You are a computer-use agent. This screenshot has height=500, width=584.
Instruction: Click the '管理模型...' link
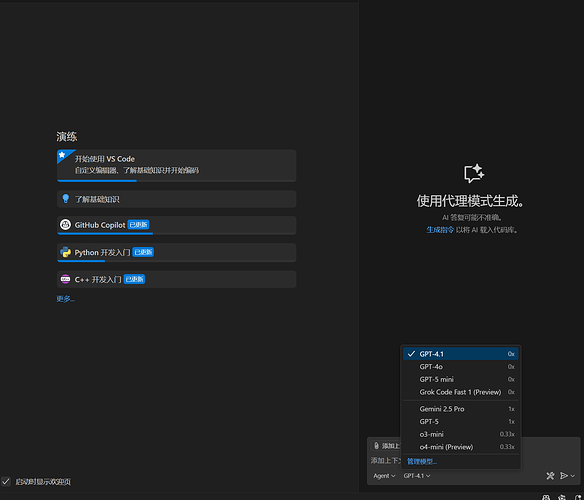[x=422, y=462]
